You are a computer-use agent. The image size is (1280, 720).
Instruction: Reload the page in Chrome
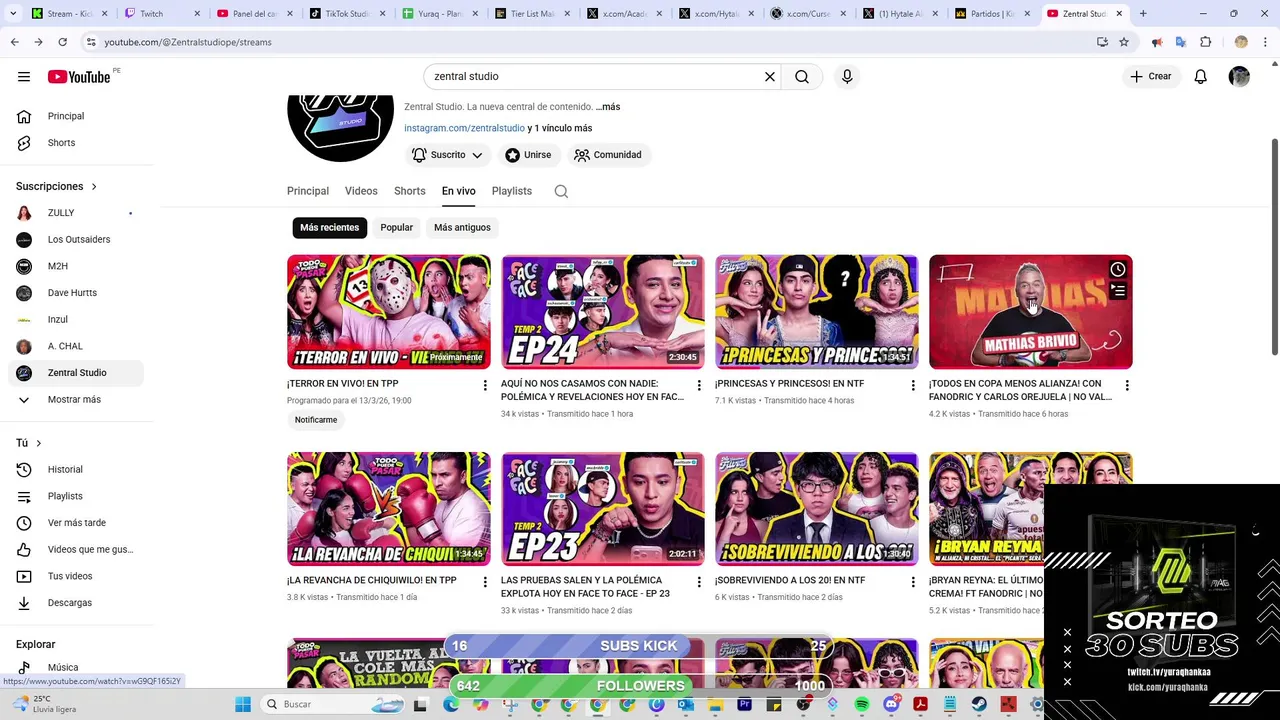[62, 42]
